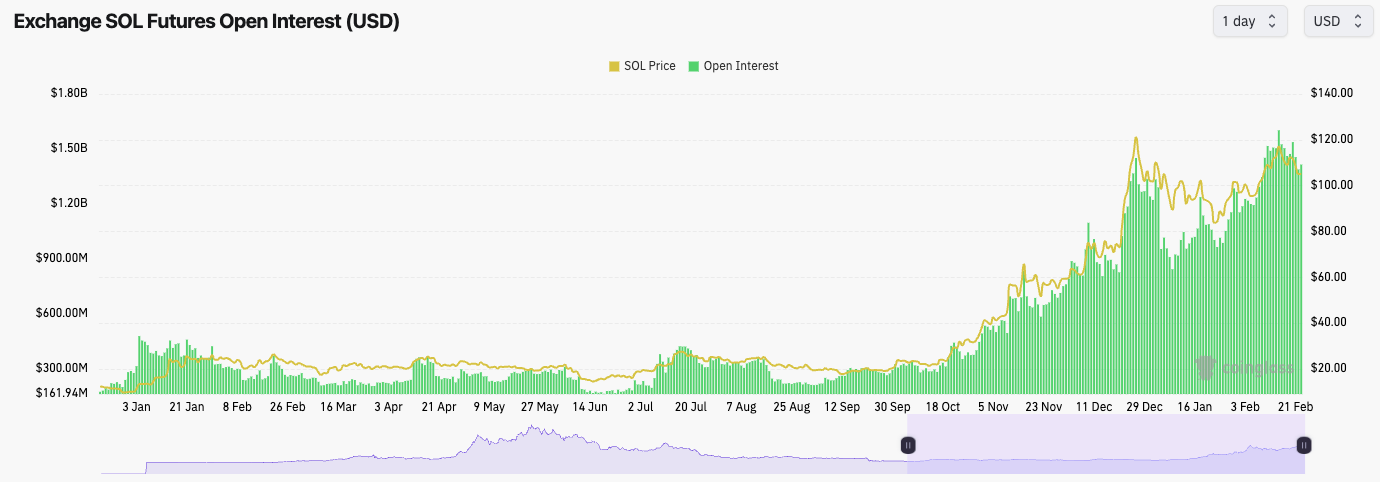Viewport: 1380px width, 482px height.
Task: Click the "3 Jan" date axis label
Action: 136,407
